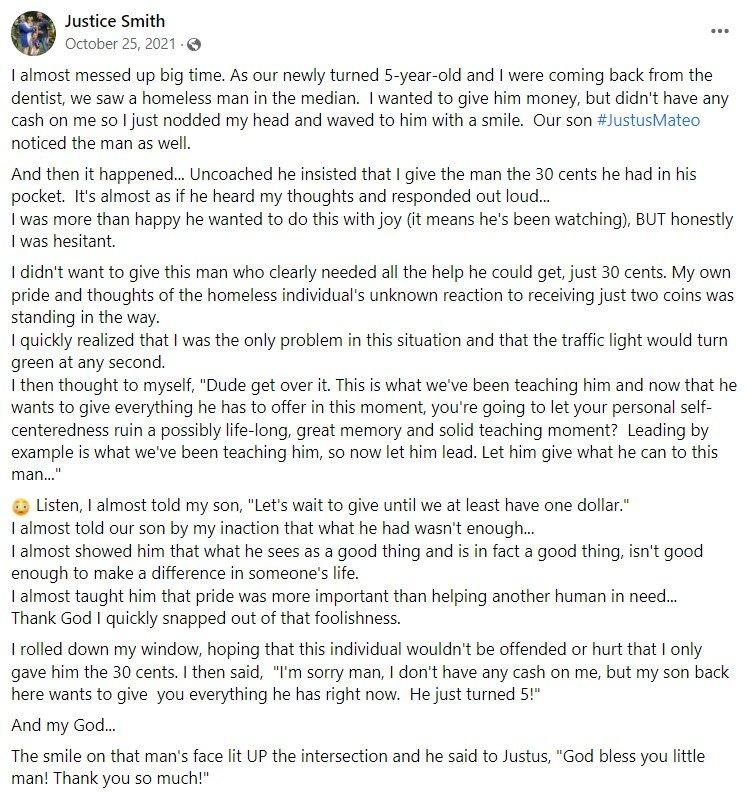Click the flushed face emoji before Listen

(21, 506)
